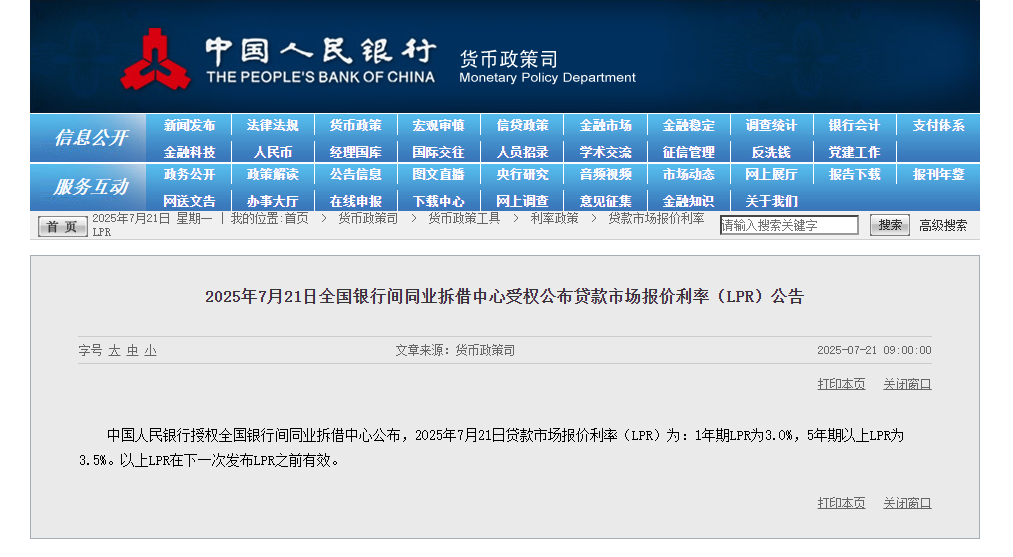This screenshot has height=557, width=1013.
Task: Set font size to 小
Action: [x=151, y=350]
